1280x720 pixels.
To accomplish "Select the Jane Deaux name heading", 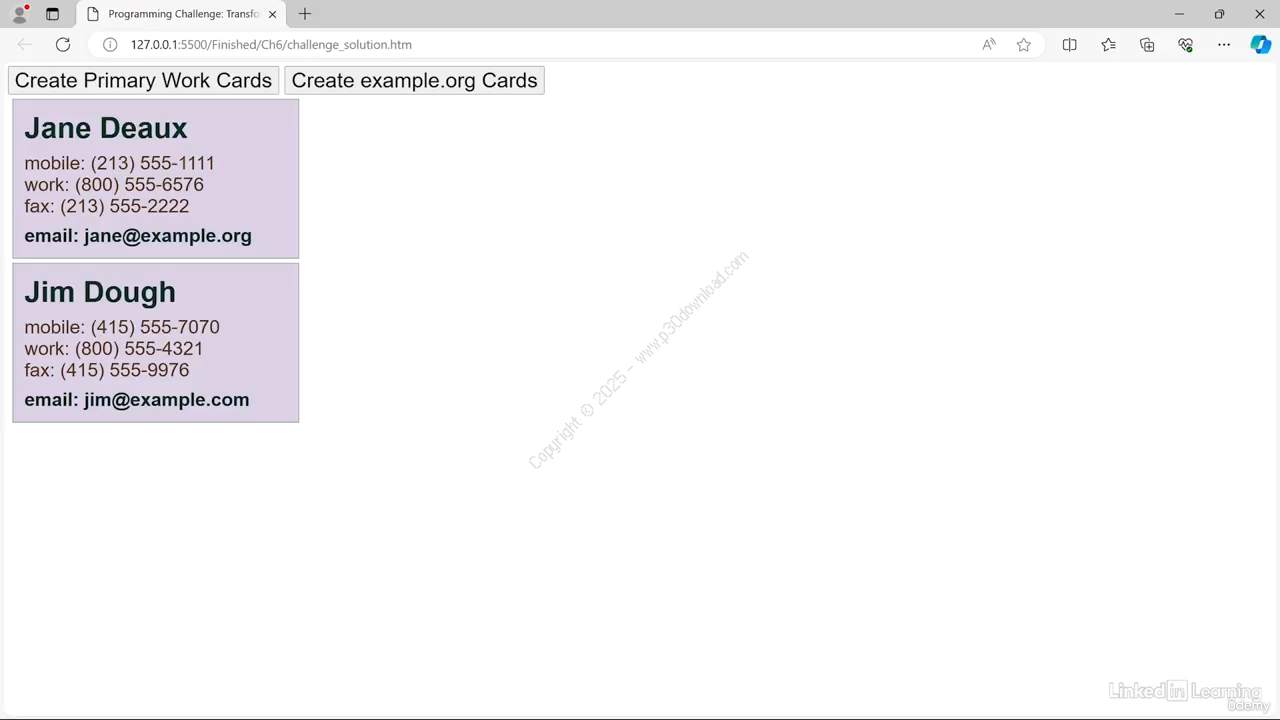I will click(106, 128).
